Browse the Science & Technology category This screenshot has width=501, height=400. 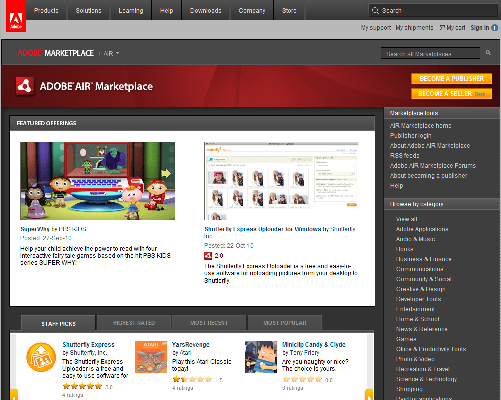(x=426, y=379)
